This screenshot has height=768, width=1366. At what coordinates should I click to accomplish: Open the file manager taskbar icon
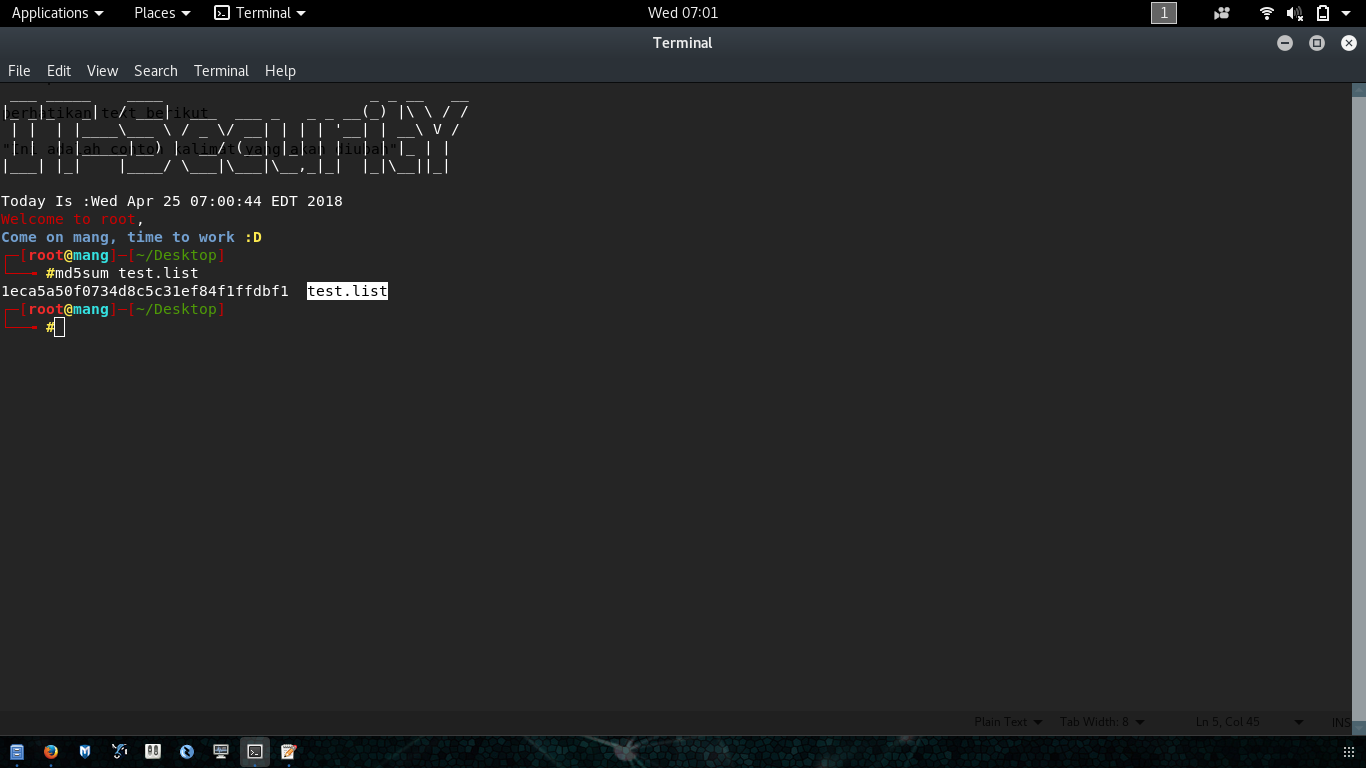[16, 751]
